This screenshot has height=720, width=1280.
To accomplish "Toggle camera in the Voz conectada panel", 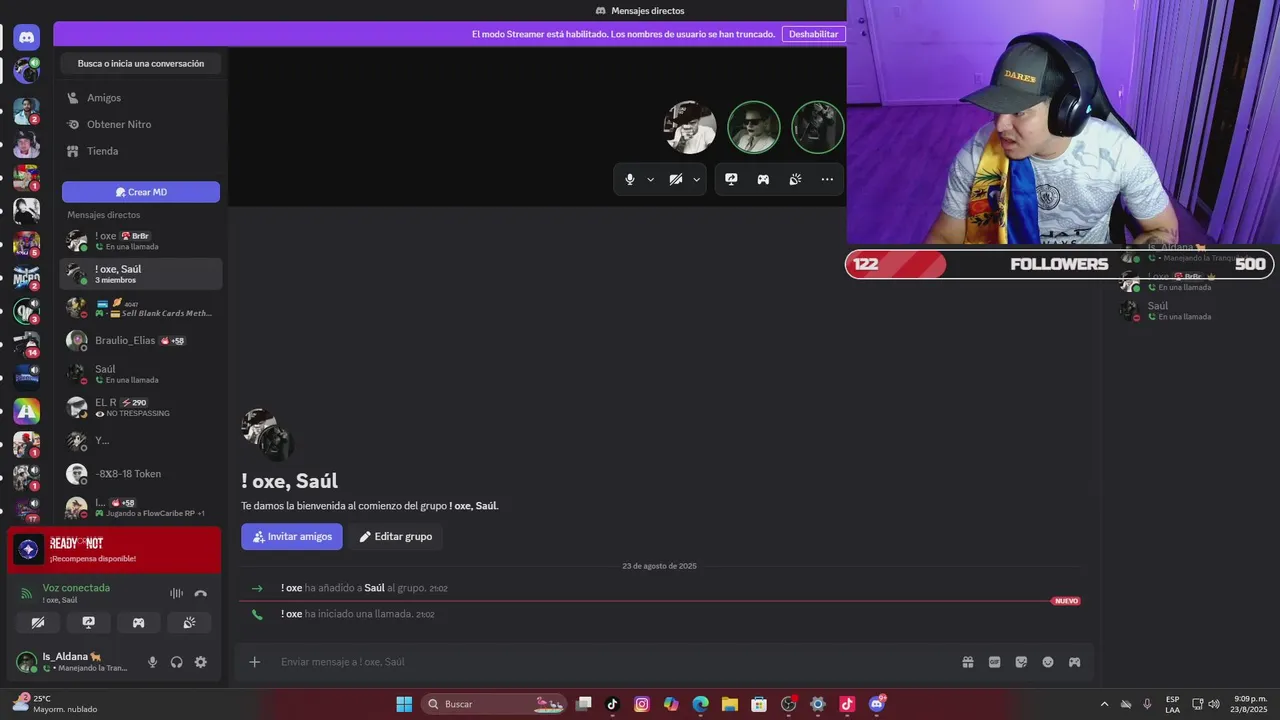I will click(38, 622).
